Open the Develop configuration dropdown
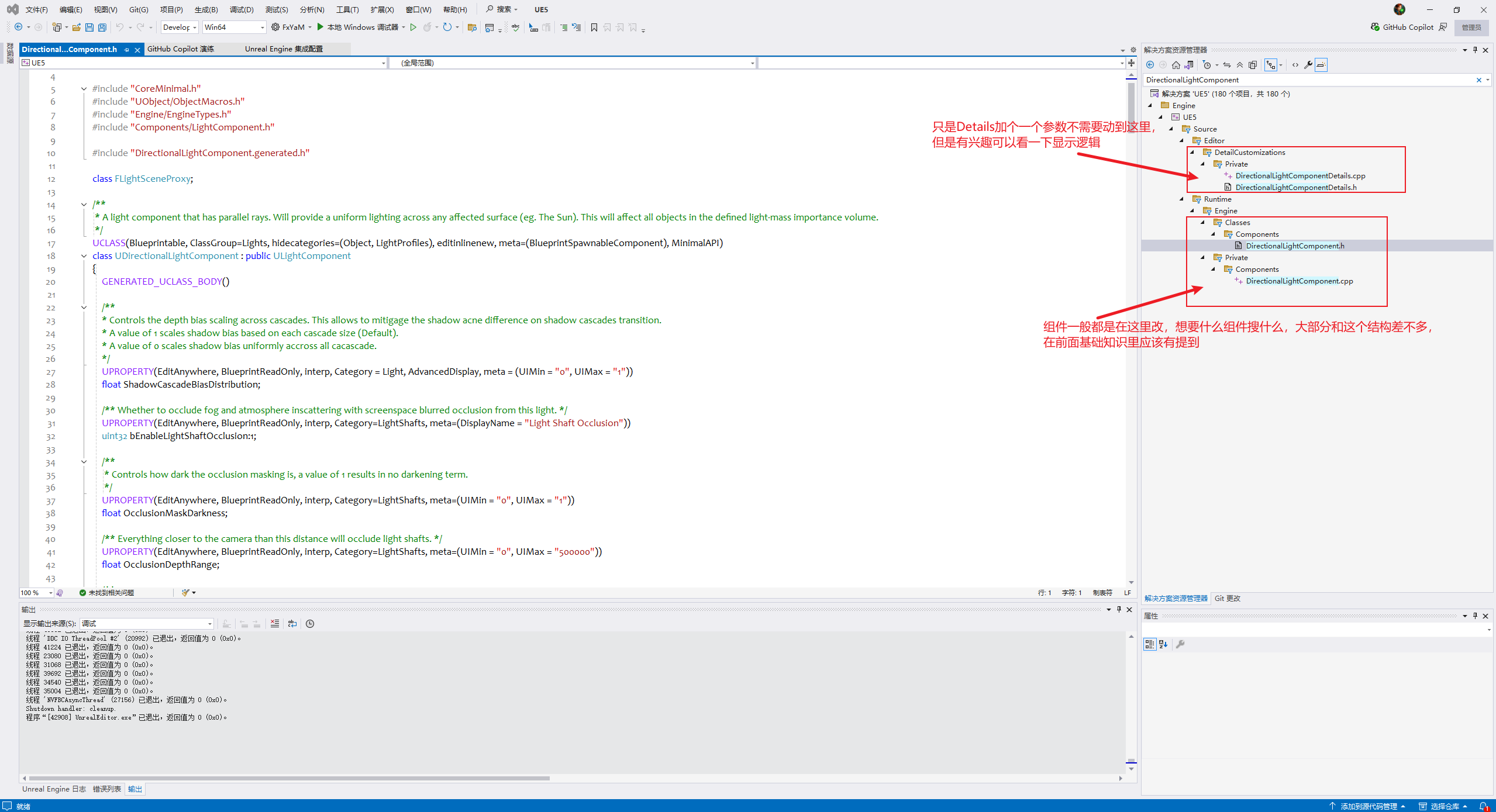This screenshot has width=1496, height=812. coord(180,27)
